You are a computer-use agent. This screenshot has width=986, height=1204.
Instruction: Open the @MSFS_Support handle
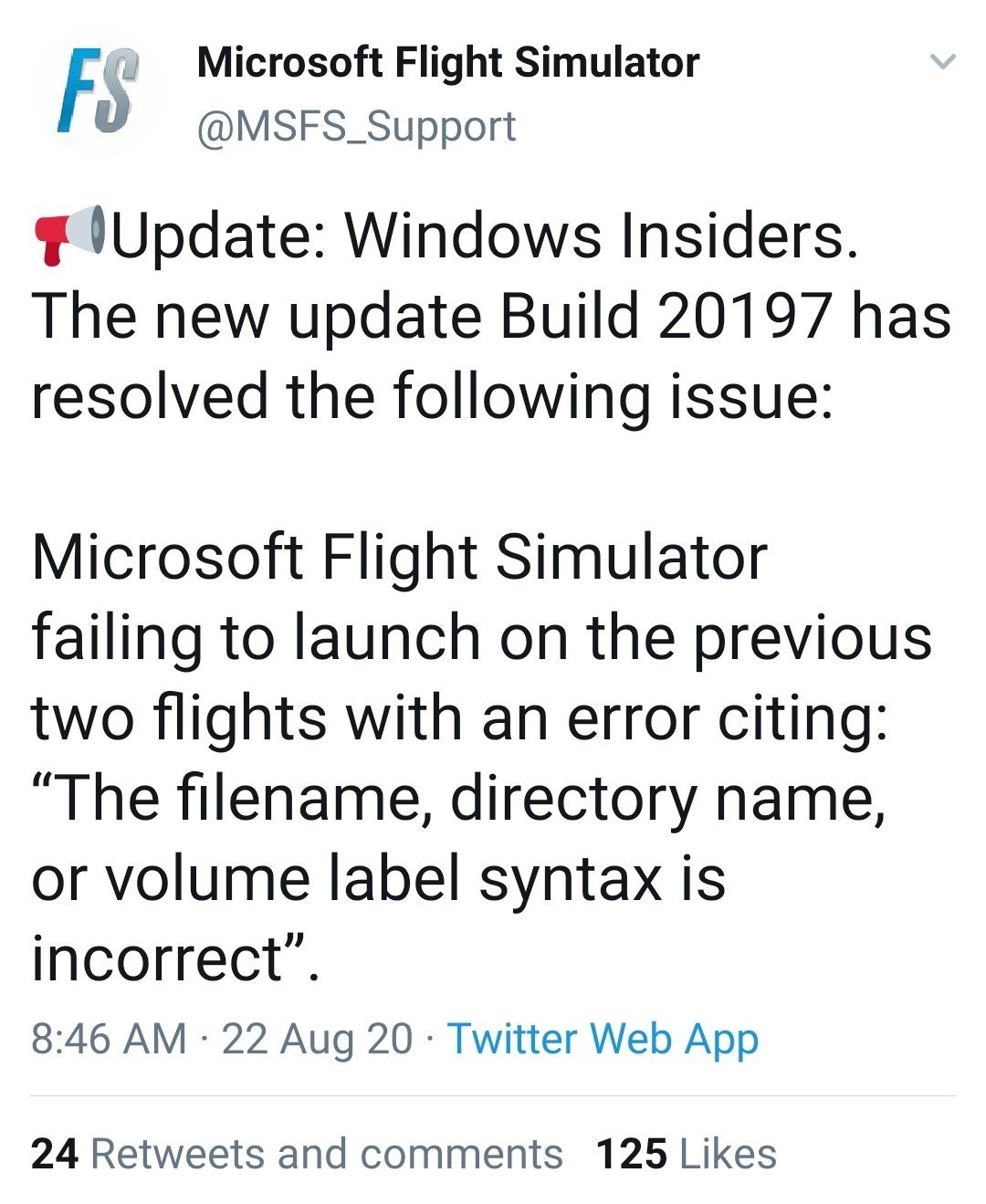click(356, 126)
